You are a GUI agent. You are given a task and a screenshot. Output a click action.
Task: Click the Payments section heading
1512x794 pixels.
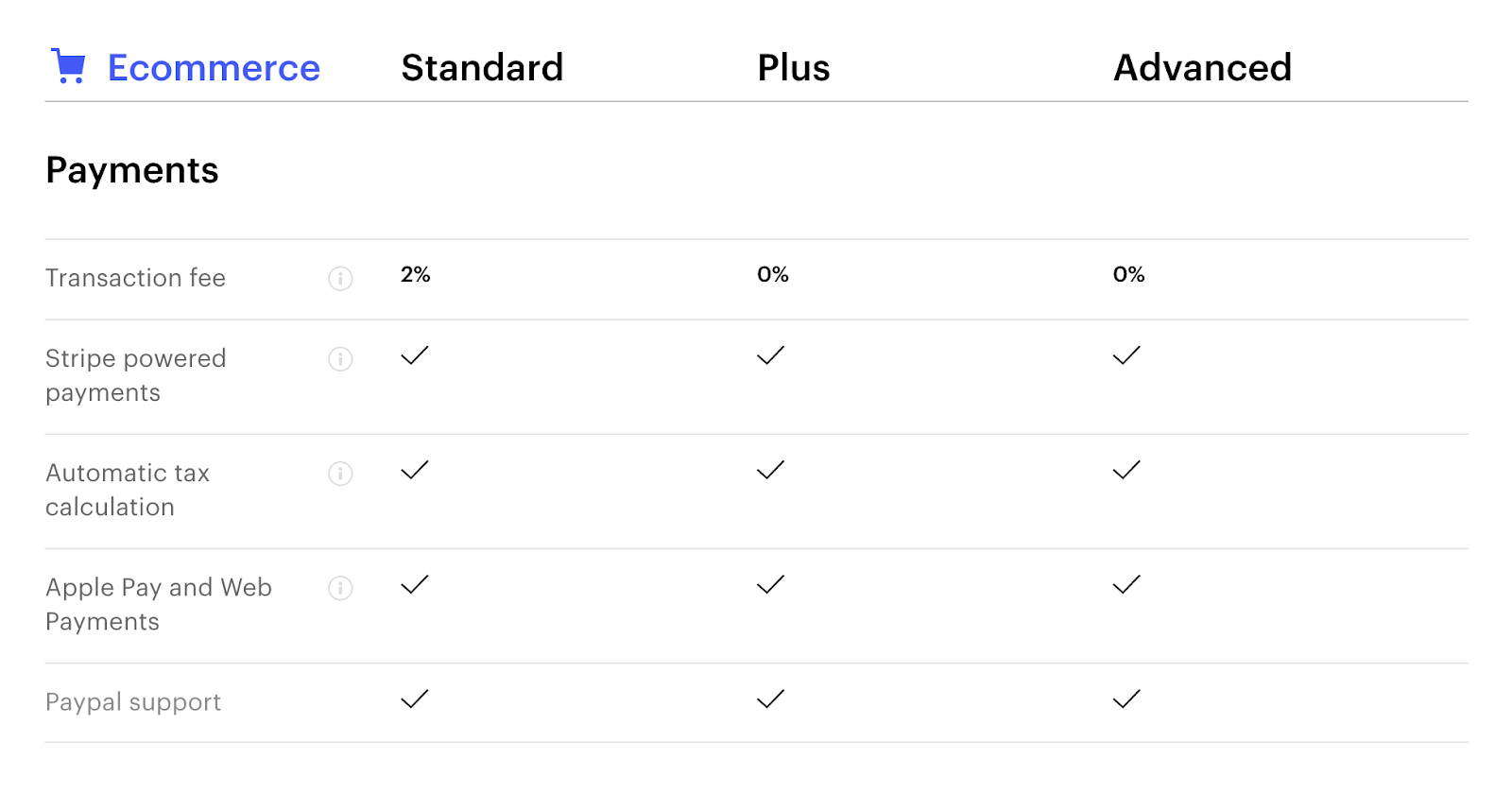click(x=132, y=171)
